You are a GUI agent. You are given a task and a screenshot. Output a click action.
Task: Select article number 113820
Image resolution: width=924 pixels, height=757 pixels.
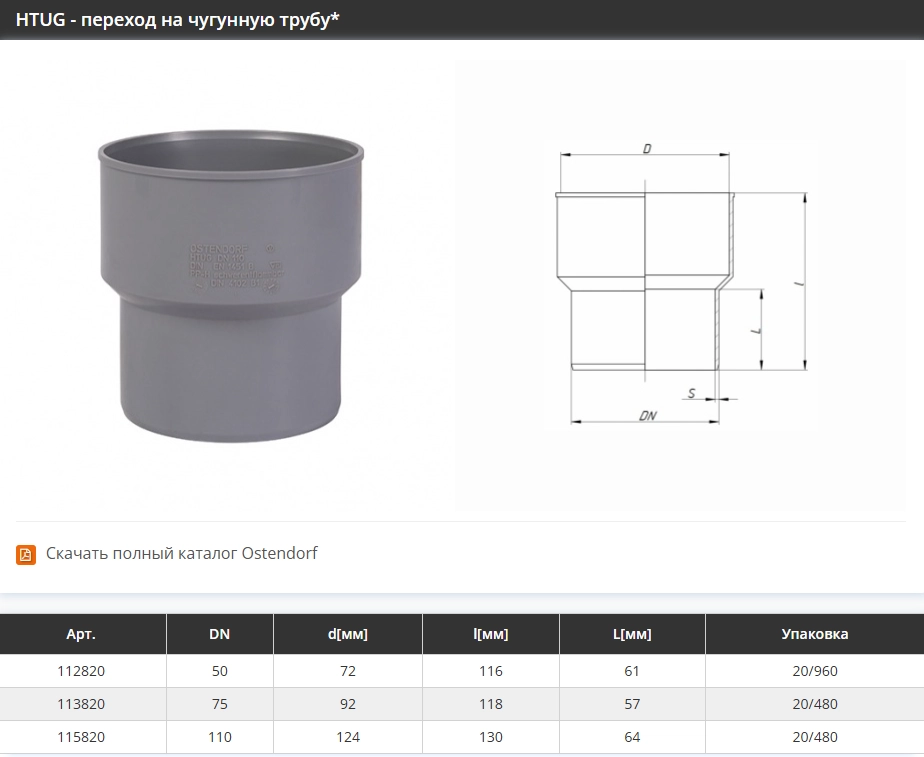81,704
